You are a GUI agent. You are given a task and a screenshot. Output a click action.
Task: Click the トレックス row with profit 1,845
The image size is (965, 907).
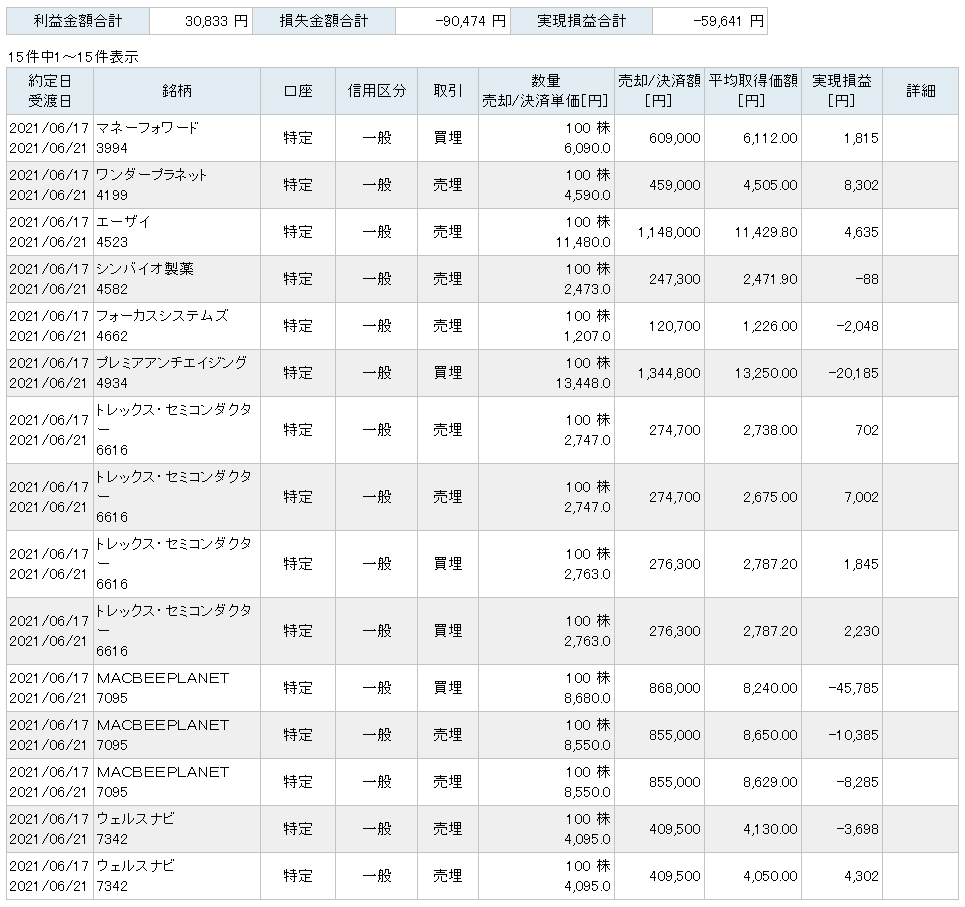[x=482, y=564]
